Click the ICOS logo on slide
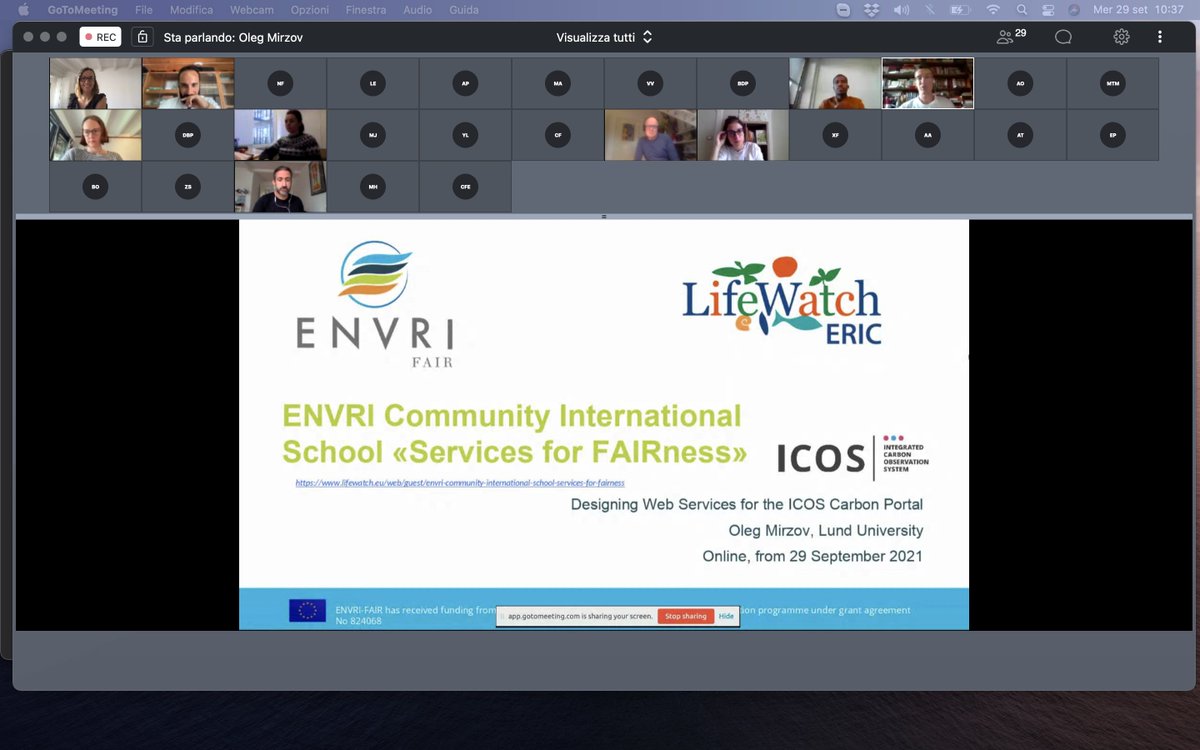Image resolution: width=1200 pixels, height=750 pixels. click(853, 458)
